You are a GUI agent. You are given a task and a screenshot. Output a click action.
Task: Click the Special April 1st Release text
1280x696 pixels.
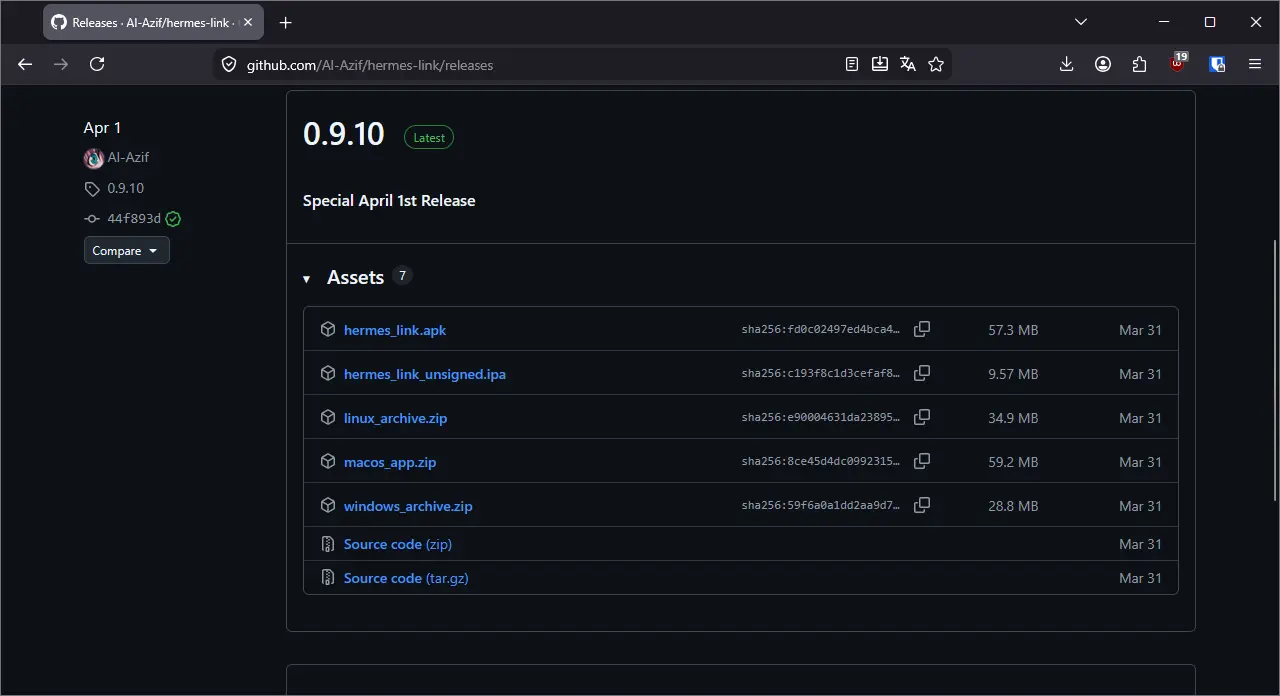point(389,200)
